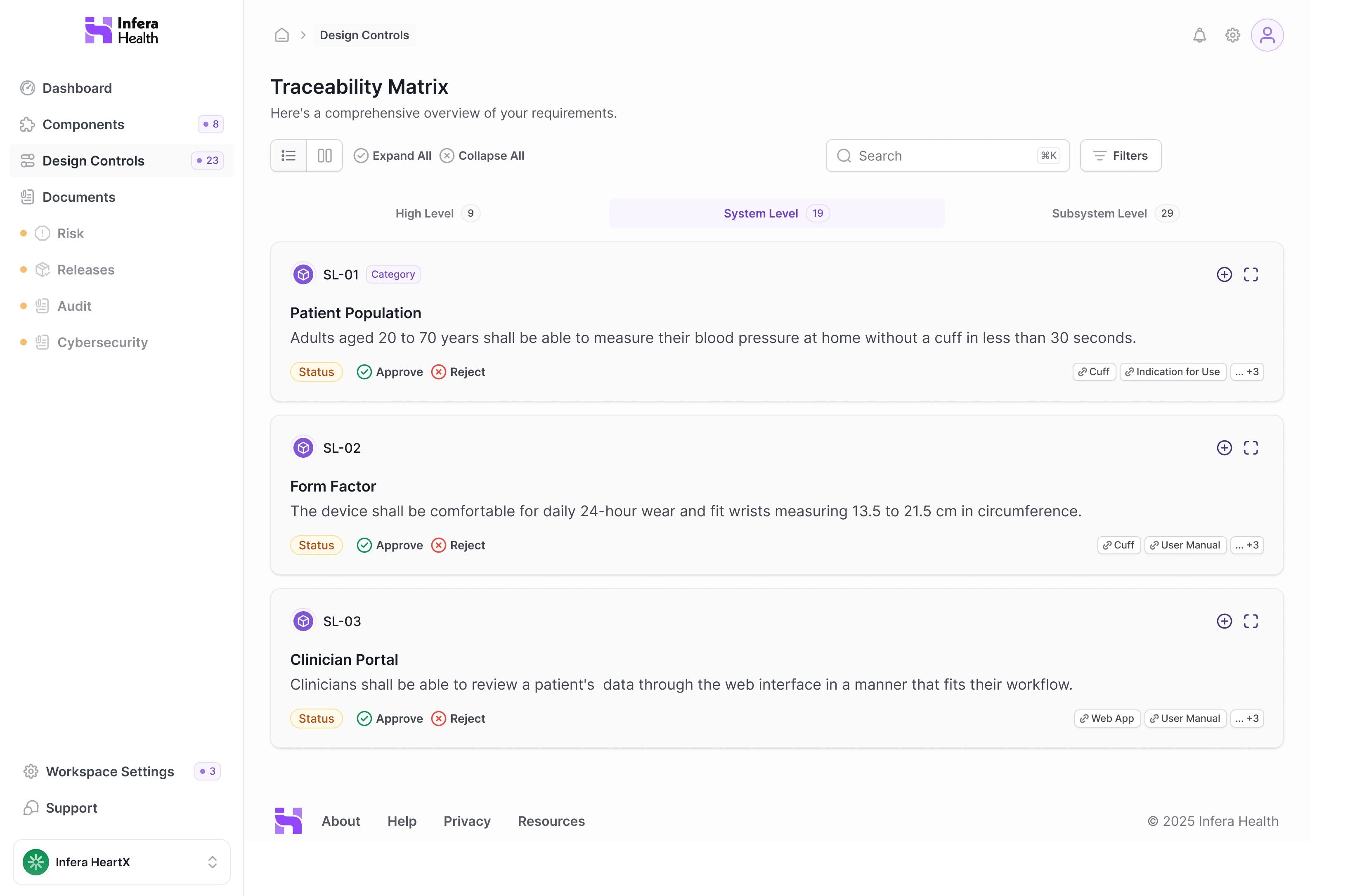Open About footer link
Viewport: 1369px width, 896px height.
click(x=340, y=820)
